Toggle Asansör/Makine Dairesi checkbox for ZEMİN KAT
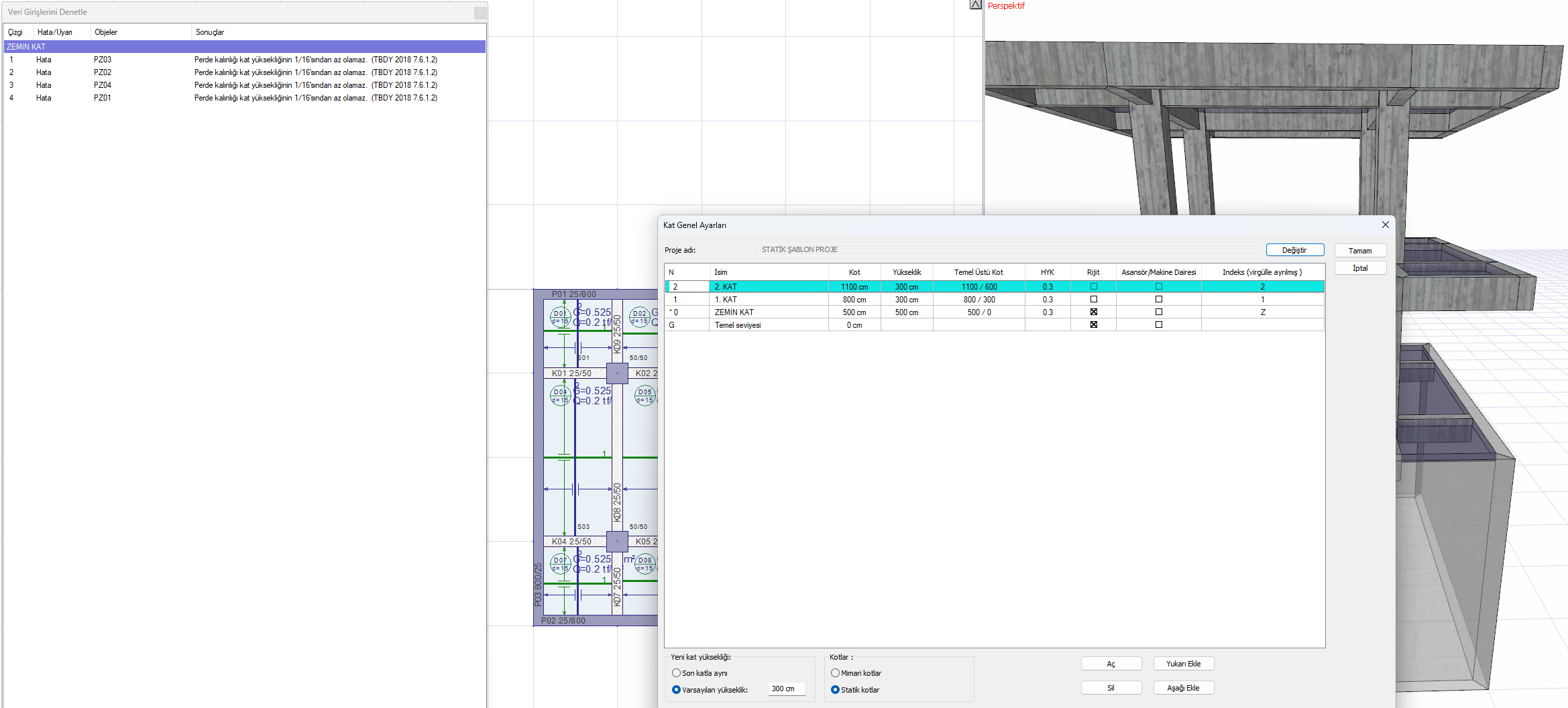Image resolution: width=1568 pixels, height=708 pixels. tap(1158, 312)
